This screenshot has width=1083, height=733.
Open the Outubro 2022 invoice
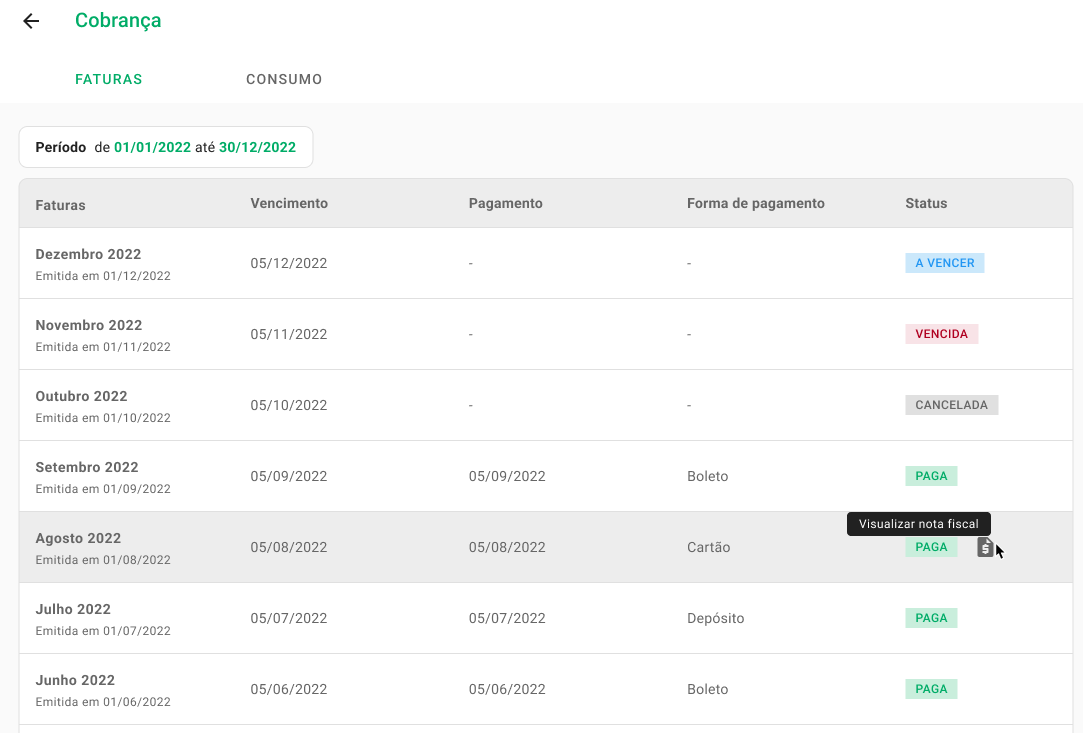coord(546,406)
